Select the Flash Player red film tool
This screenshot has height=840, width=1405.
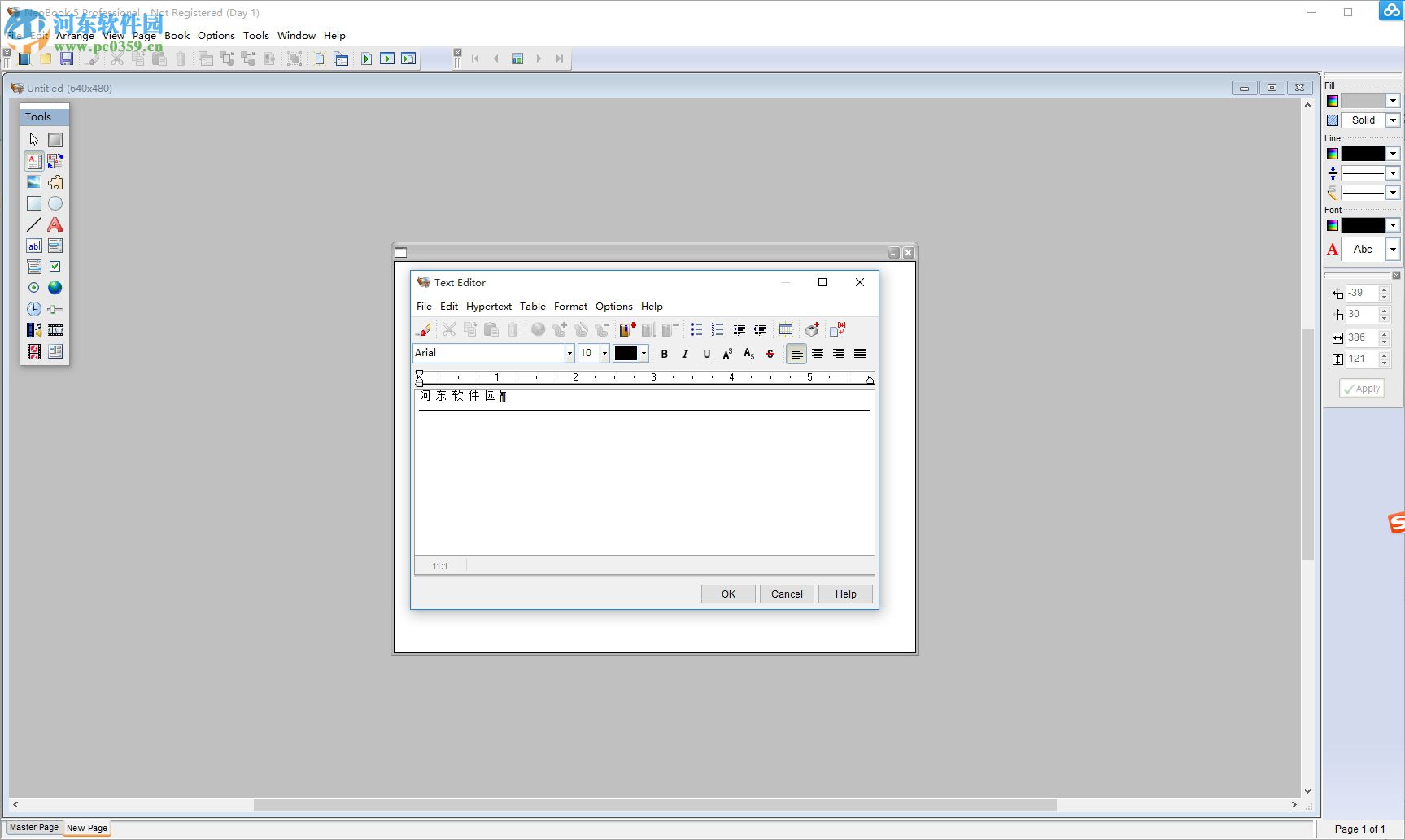34,351
